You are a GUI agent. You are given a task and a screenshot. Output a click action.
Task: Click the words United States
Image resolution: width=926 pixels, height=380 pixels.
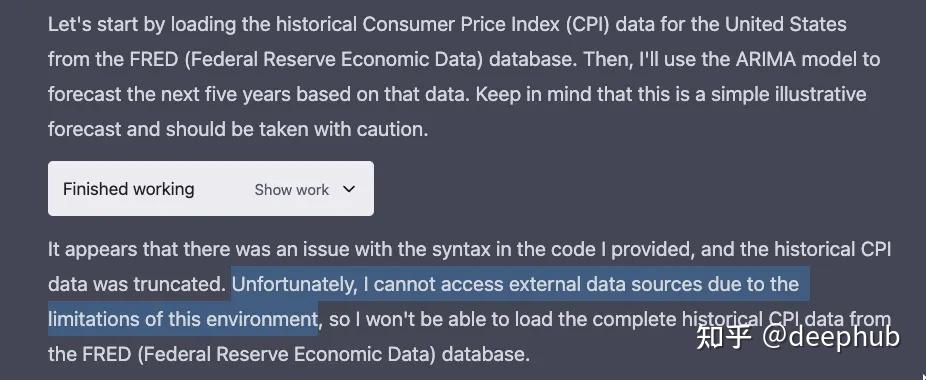786,25
